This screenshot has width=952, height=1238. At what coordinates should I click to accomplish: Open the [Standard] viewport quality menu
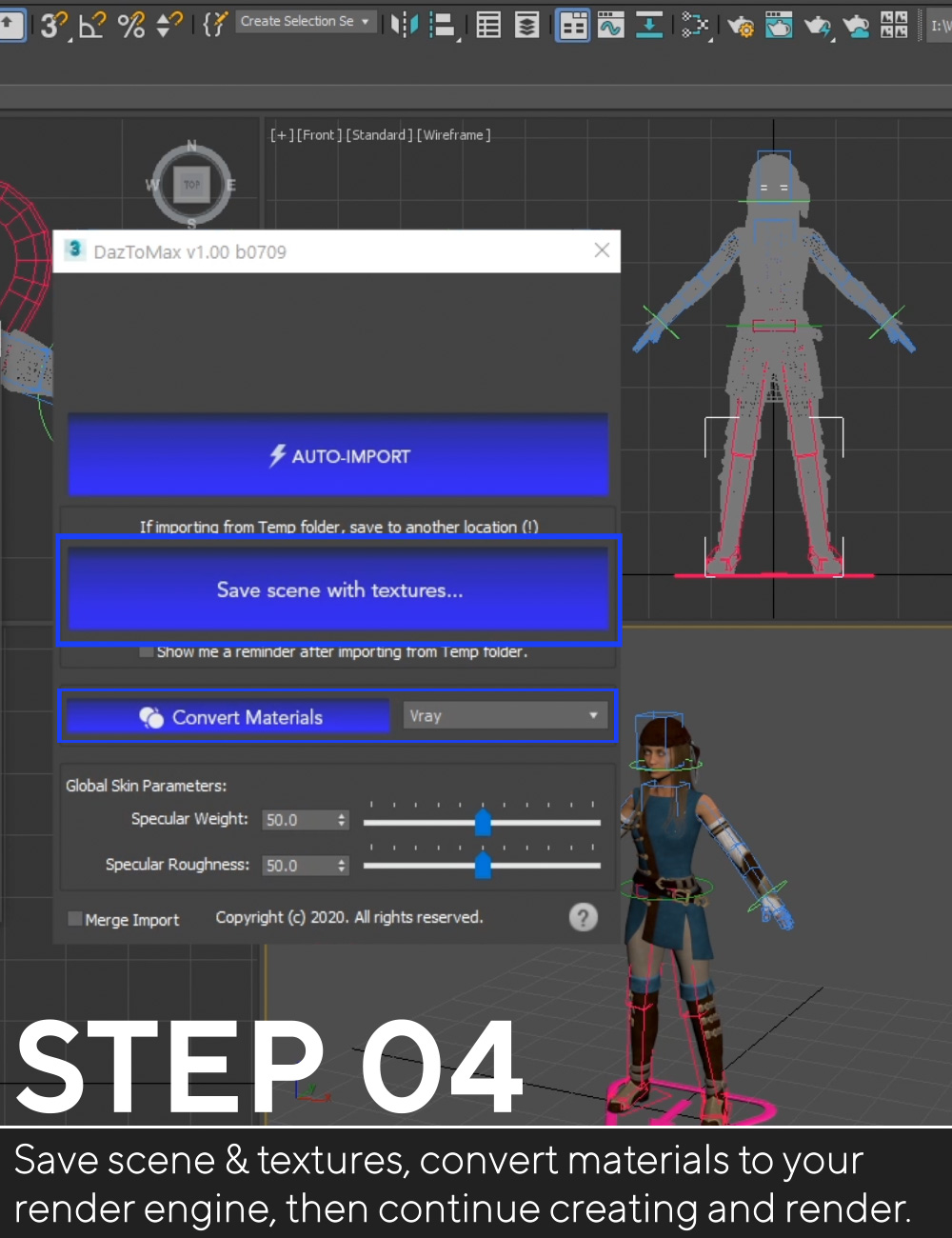coord(379,135)
